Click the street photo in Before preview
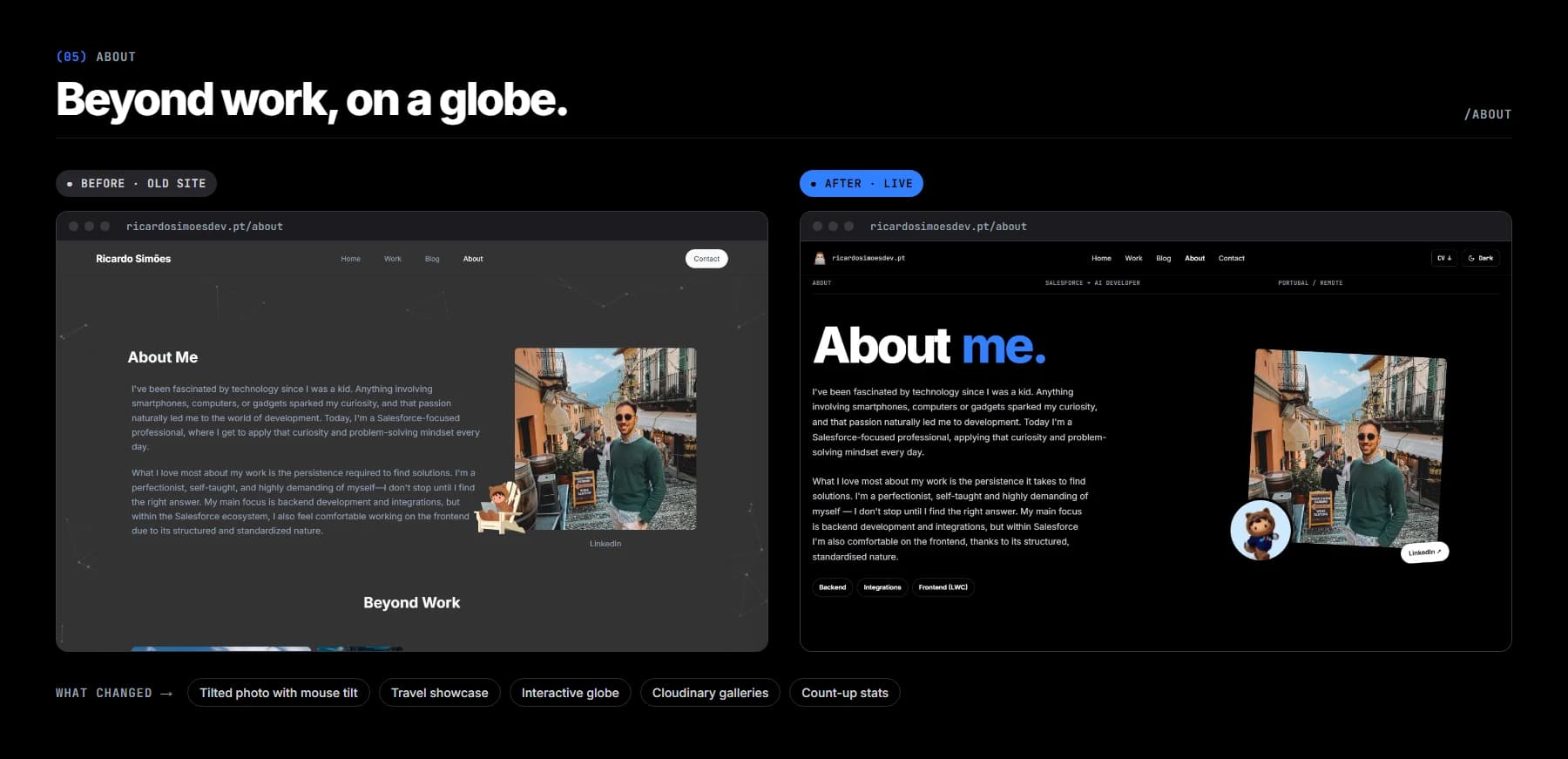1568x759 pixels. tap(605, 439)
